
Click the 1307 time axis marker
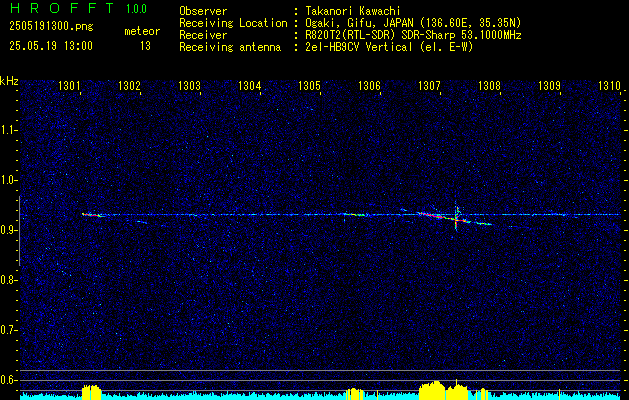click(429, 85)
